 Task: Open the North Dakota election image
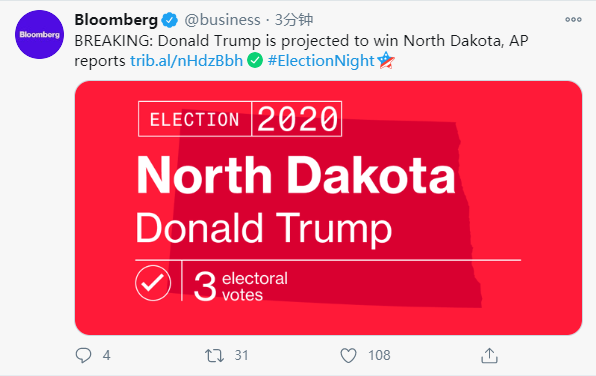[328, 208]
